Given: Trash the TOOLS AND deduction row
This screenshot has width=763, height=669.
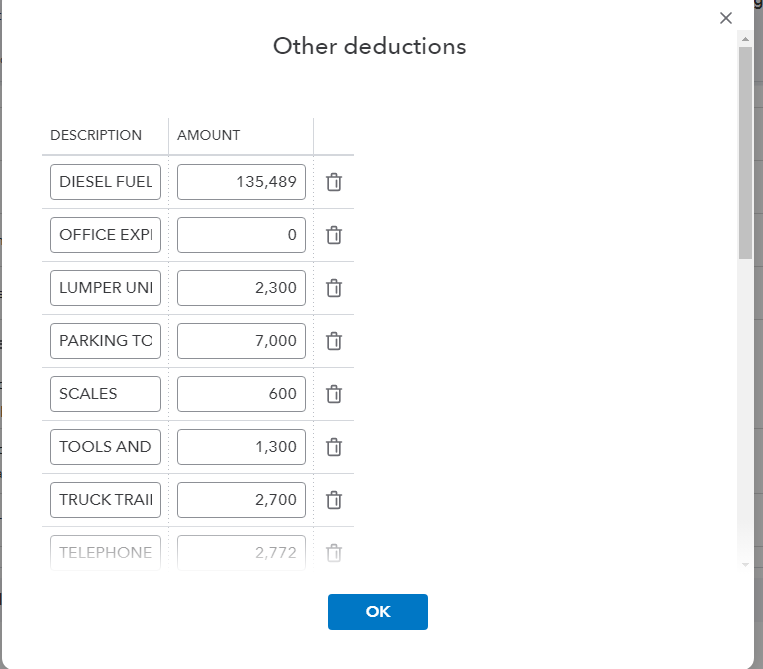Looking at the screenshot, I should pyautogui.click(x=334, y=447).
